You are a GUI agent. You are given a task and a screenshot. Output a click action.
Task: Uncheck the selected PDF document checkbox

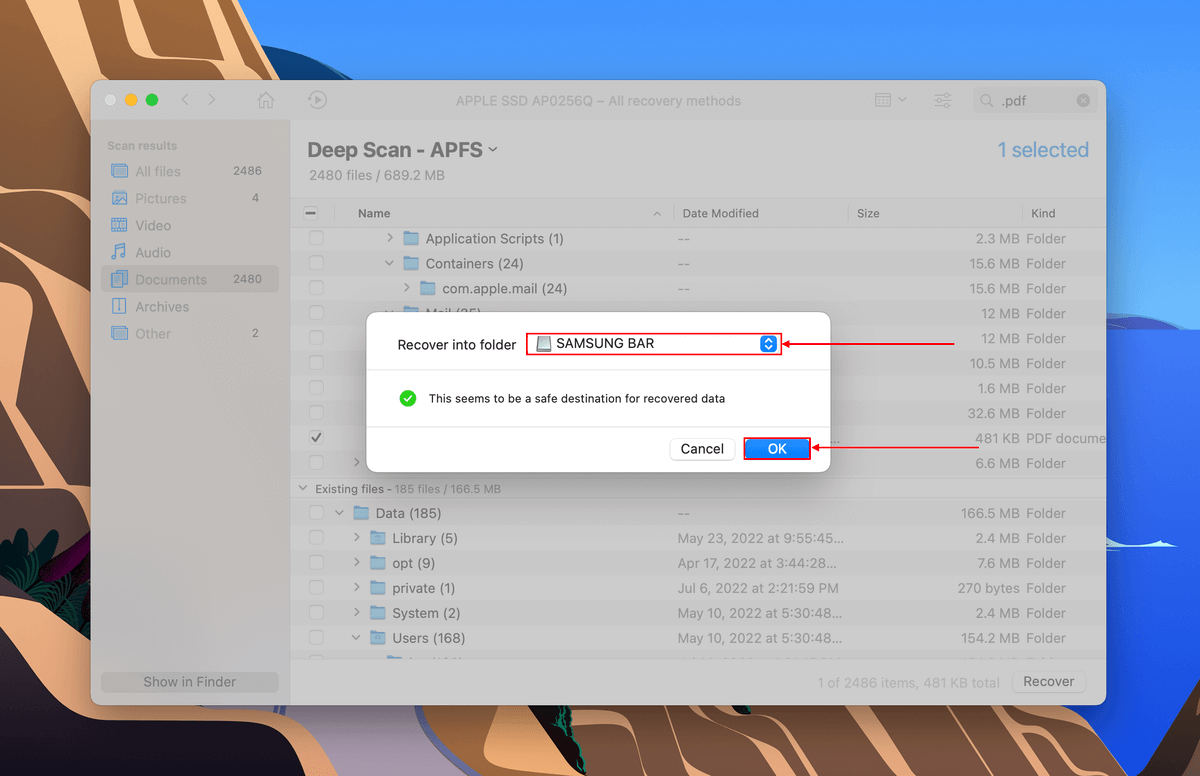click(316, 438)
